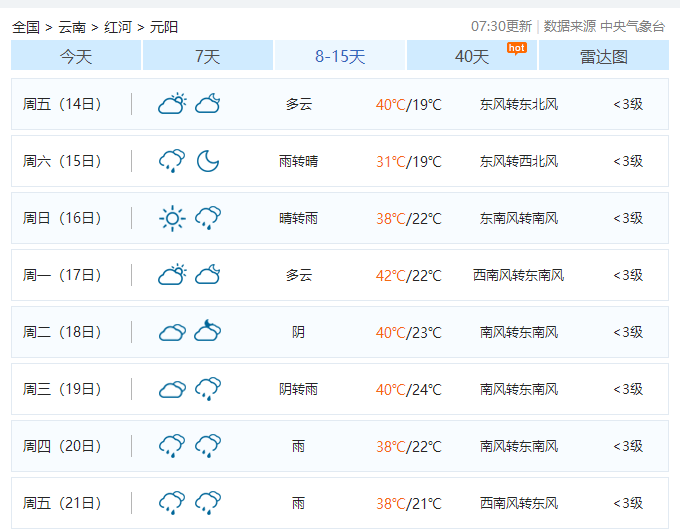Click the temperature 31℃/19℃
This screenshot has height=530, width=680.
409,162
